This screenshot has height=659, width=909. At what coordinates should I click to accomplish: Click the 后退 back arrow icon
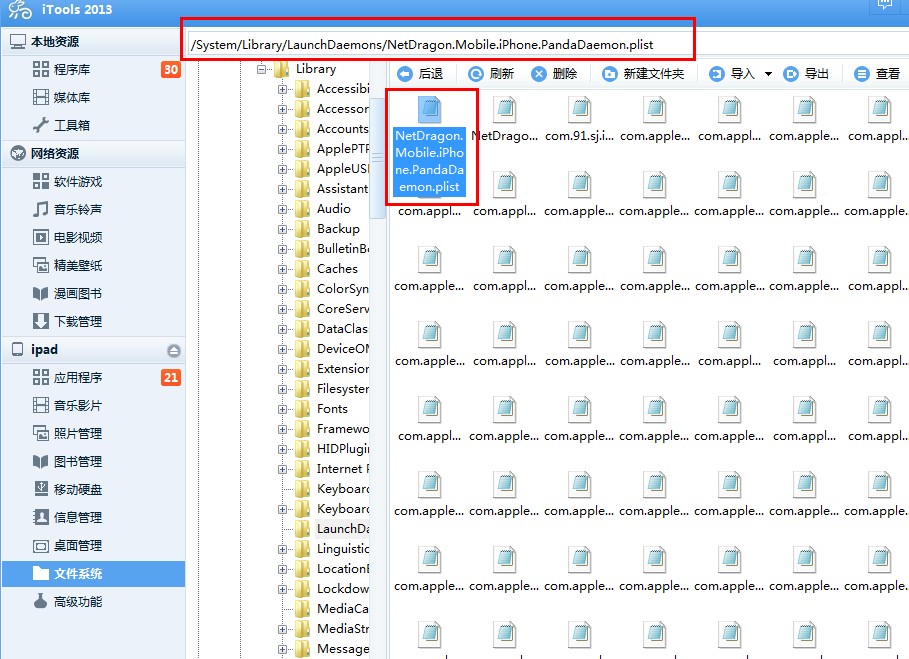405,74
